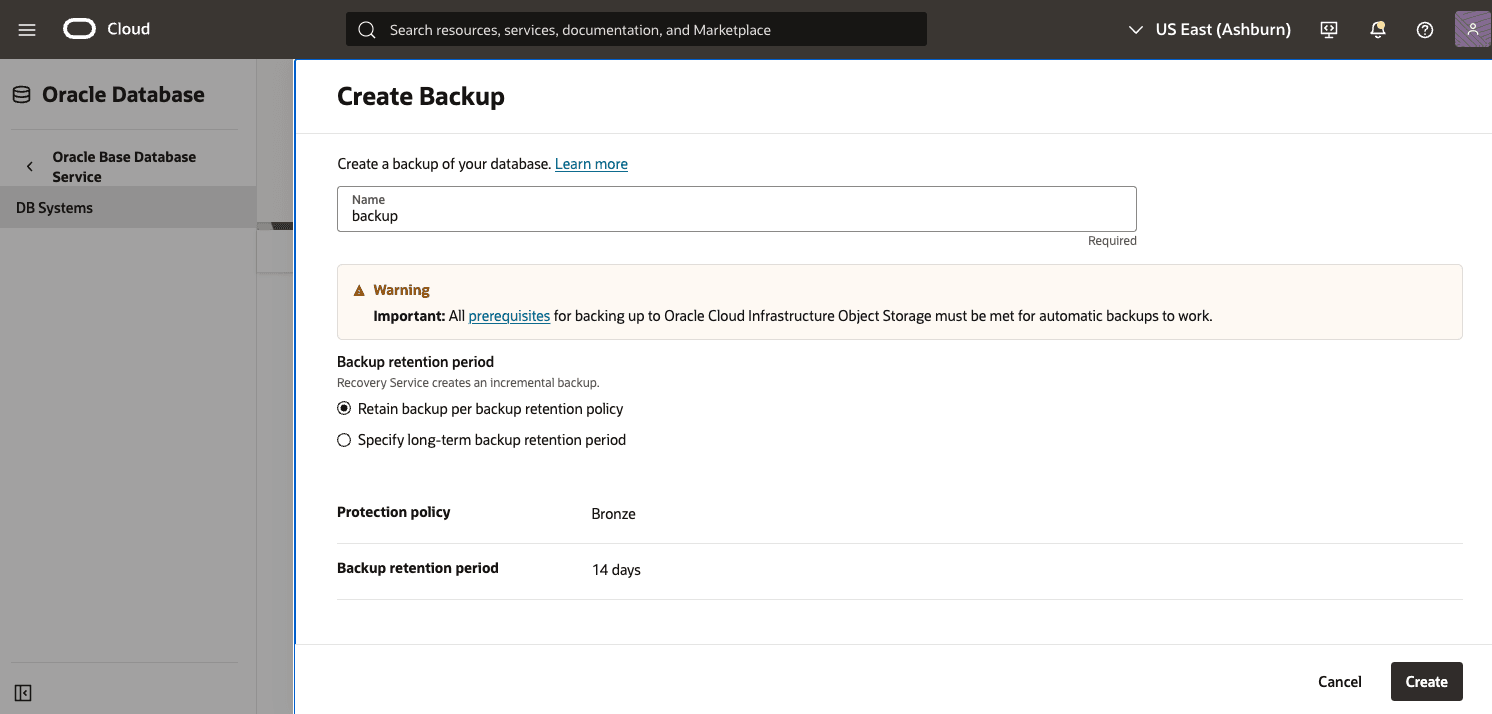Cancel the backup creation
The height and width of the screenshot is (714, 1492).
(1339, 681)
